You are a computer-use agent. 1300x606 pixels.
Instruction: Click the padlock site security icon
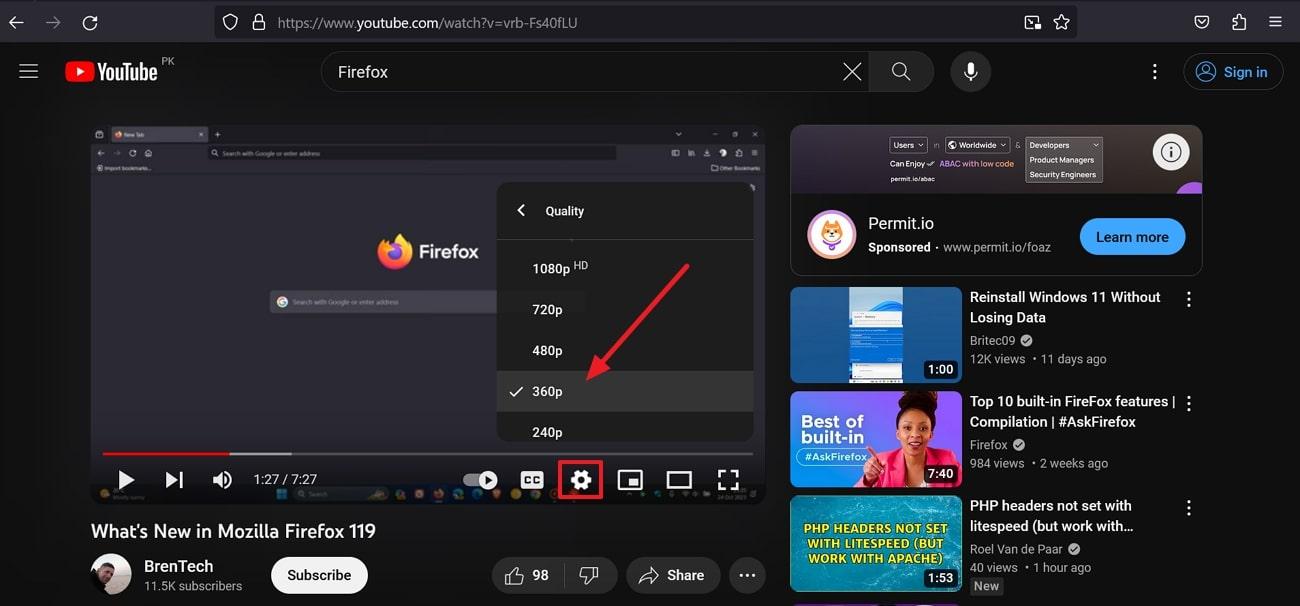(x=258, y=22)
